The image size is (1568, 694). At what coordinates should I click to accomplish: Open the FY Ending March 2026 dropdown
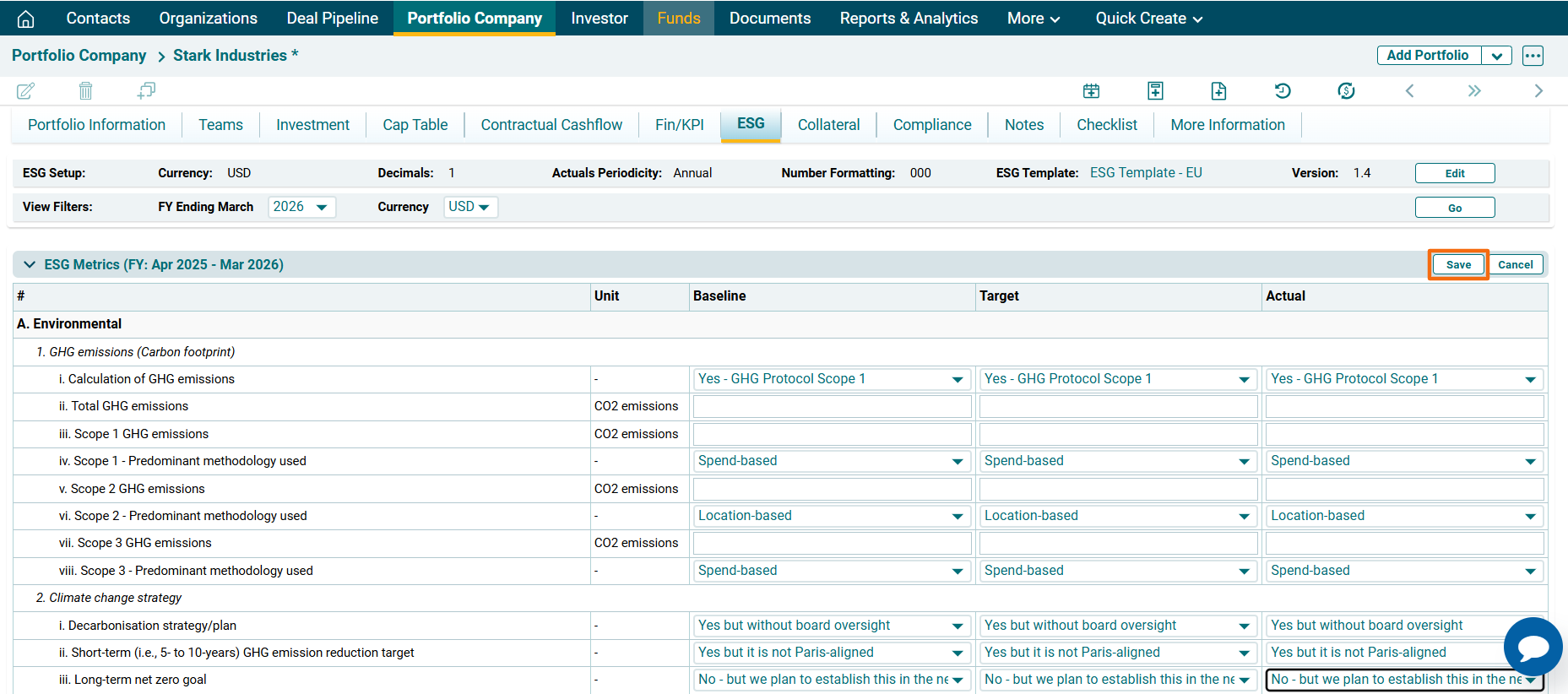coord(301,207)
